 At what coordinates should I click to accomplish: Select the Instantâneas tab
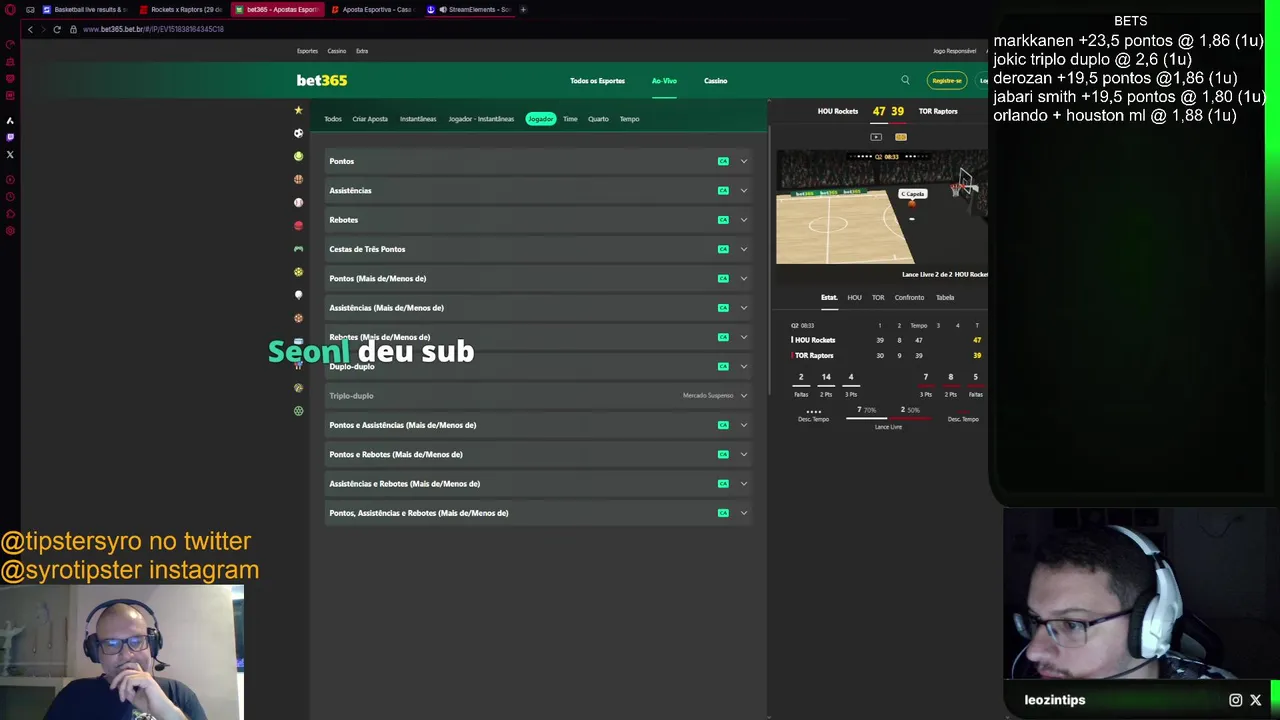[418, 119]
